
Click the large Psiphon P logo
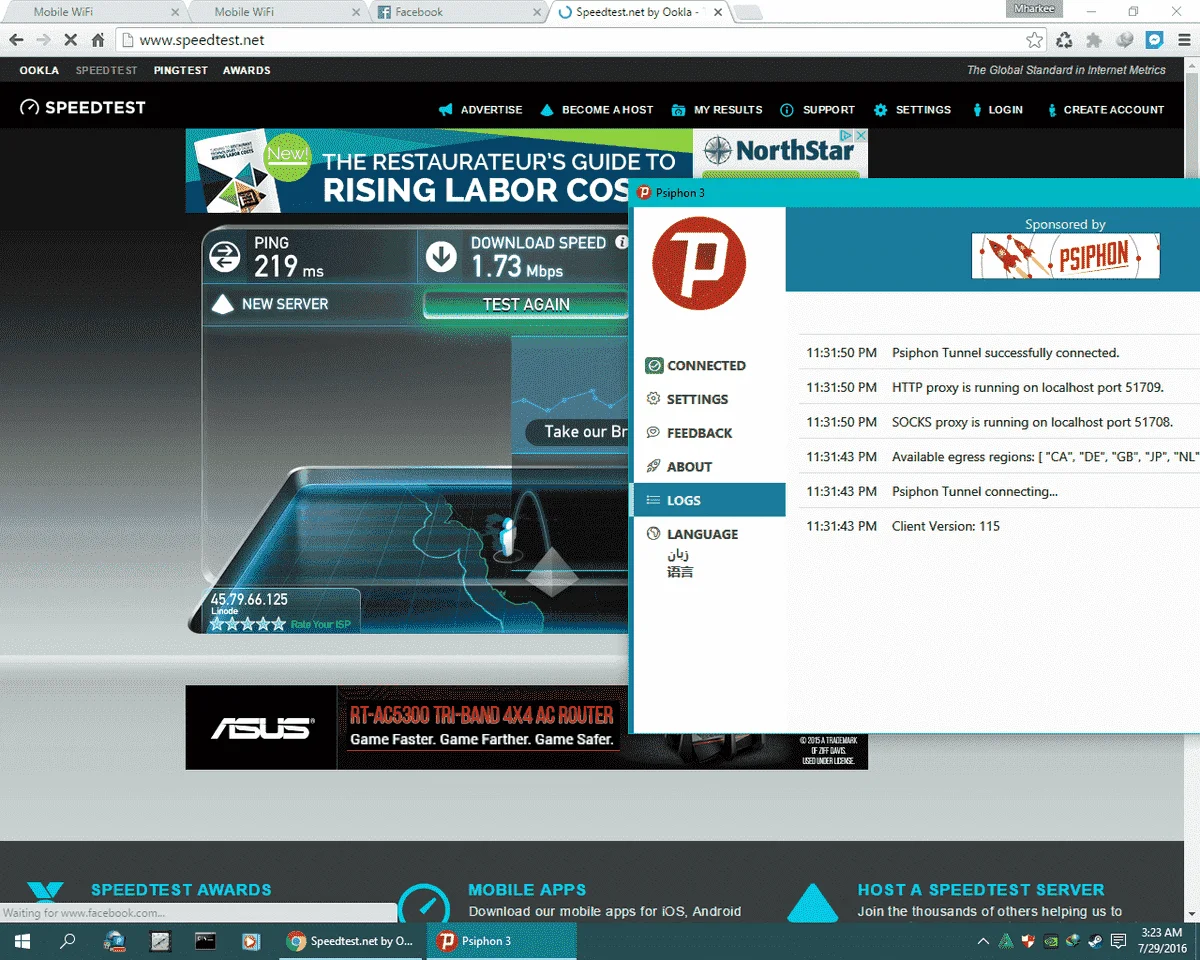699,264
